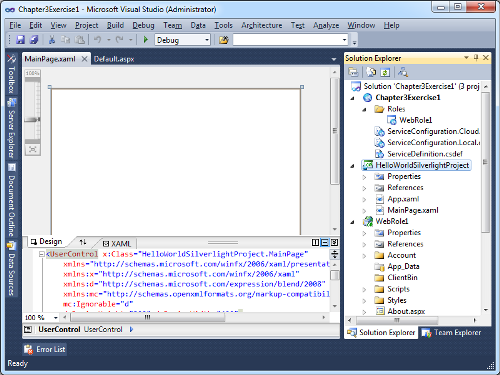The image size is (500, 375).
Task: Open Solution Explorer window position dropdown
Action: 466,58
